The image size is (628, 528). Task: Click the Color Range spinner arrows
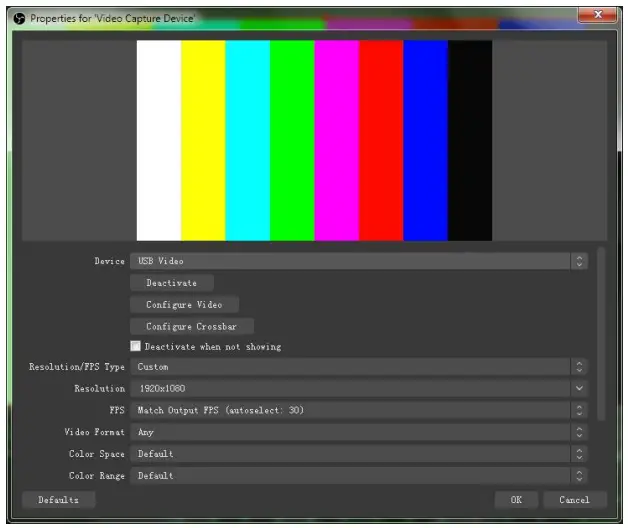pos(579,476)
